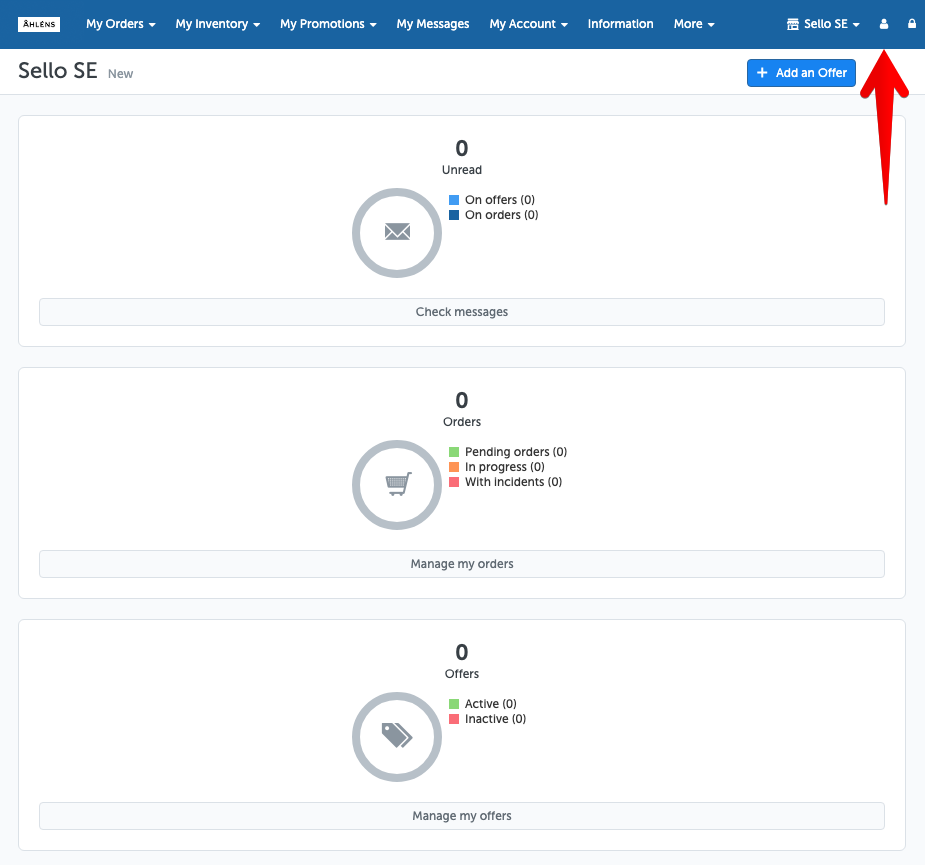Expand the My Orders dropdown menu
Image resolution: width=925 pixels, height=865 pixels.
[x=121, y=24]
